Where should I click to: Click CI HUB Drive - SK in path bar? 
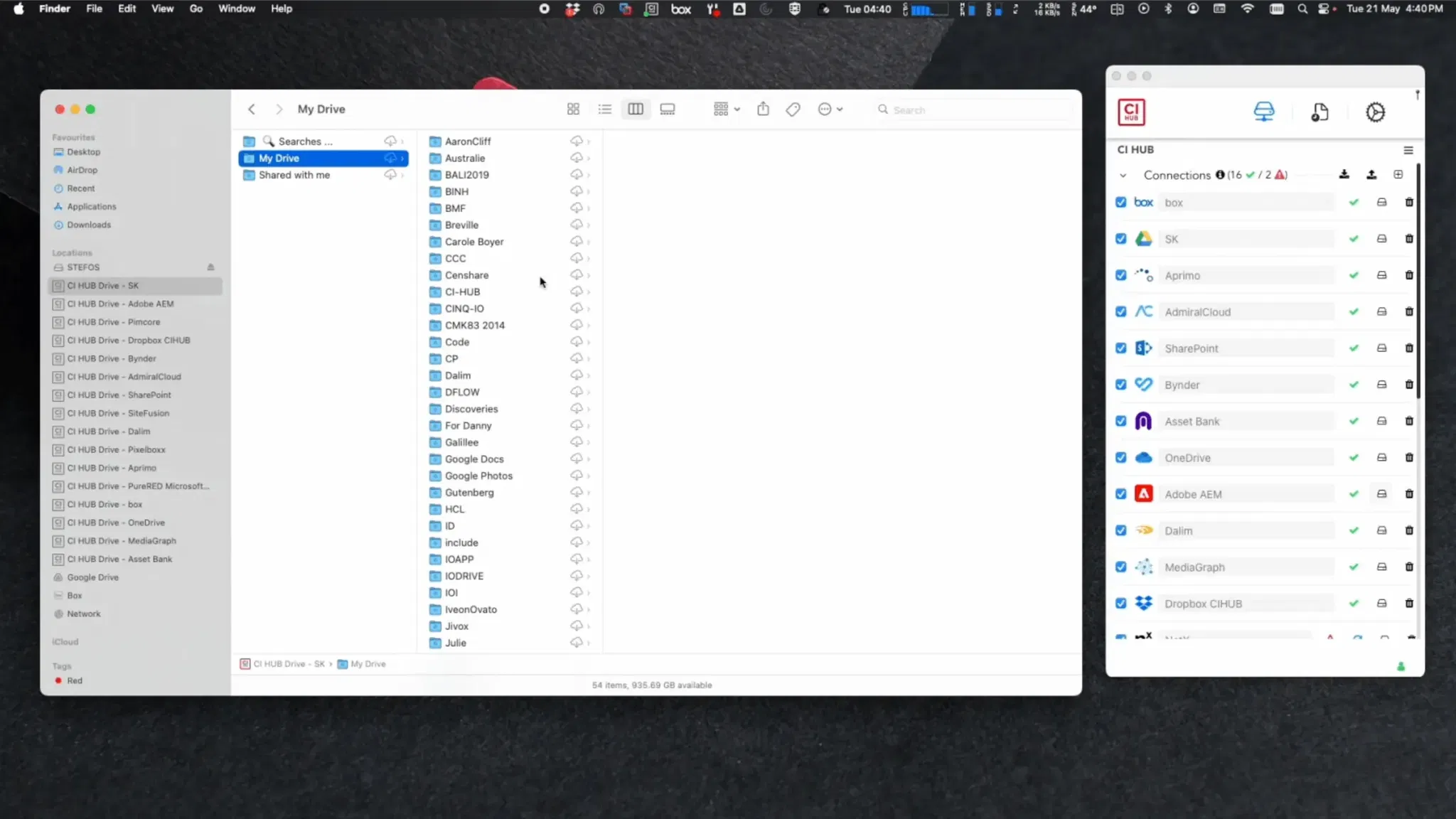point(282,664)
